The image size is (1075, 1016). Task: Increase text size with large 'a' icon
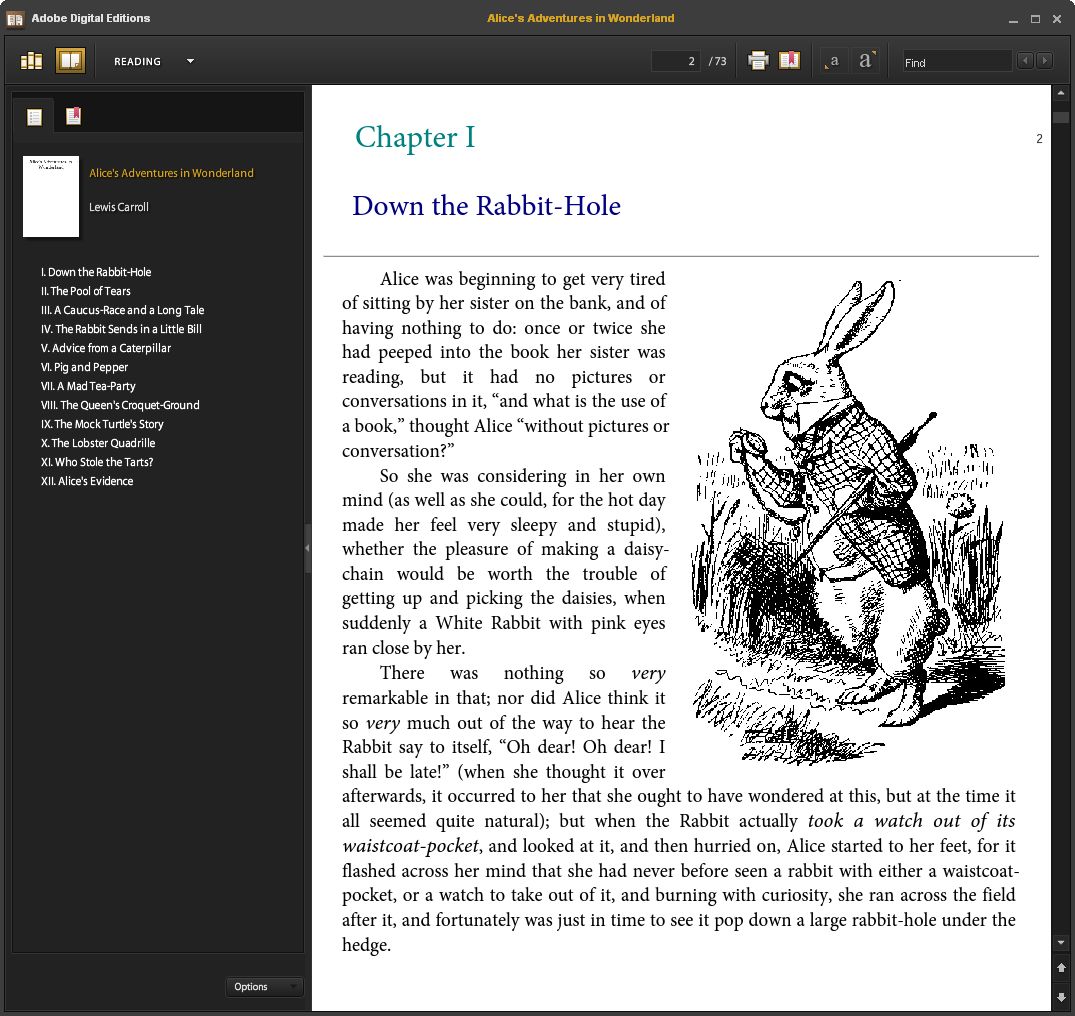pos(866,60)
